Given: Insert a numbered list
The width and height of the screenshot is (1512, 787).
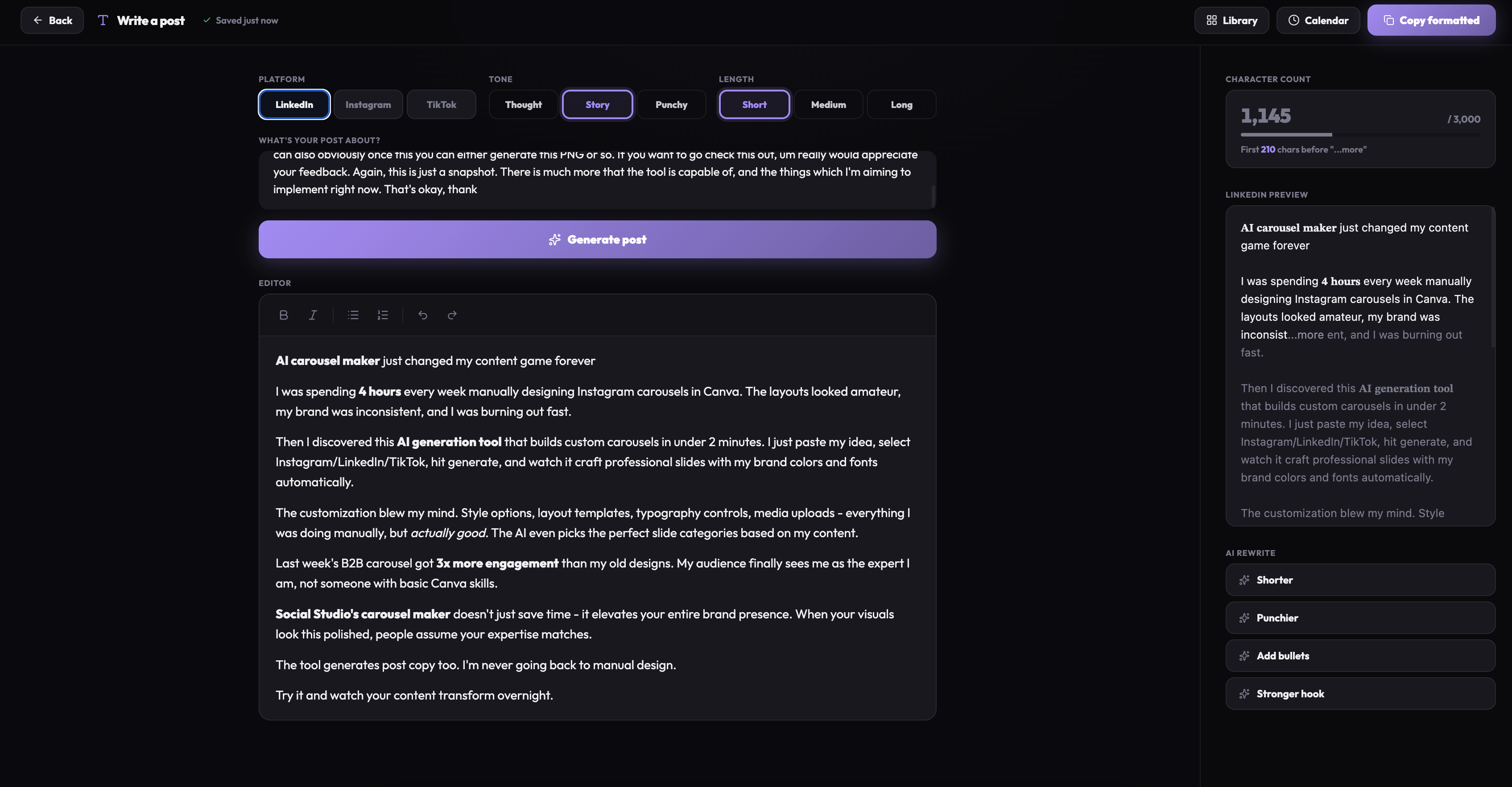Looking at the screenshot, I should [383, 315].
